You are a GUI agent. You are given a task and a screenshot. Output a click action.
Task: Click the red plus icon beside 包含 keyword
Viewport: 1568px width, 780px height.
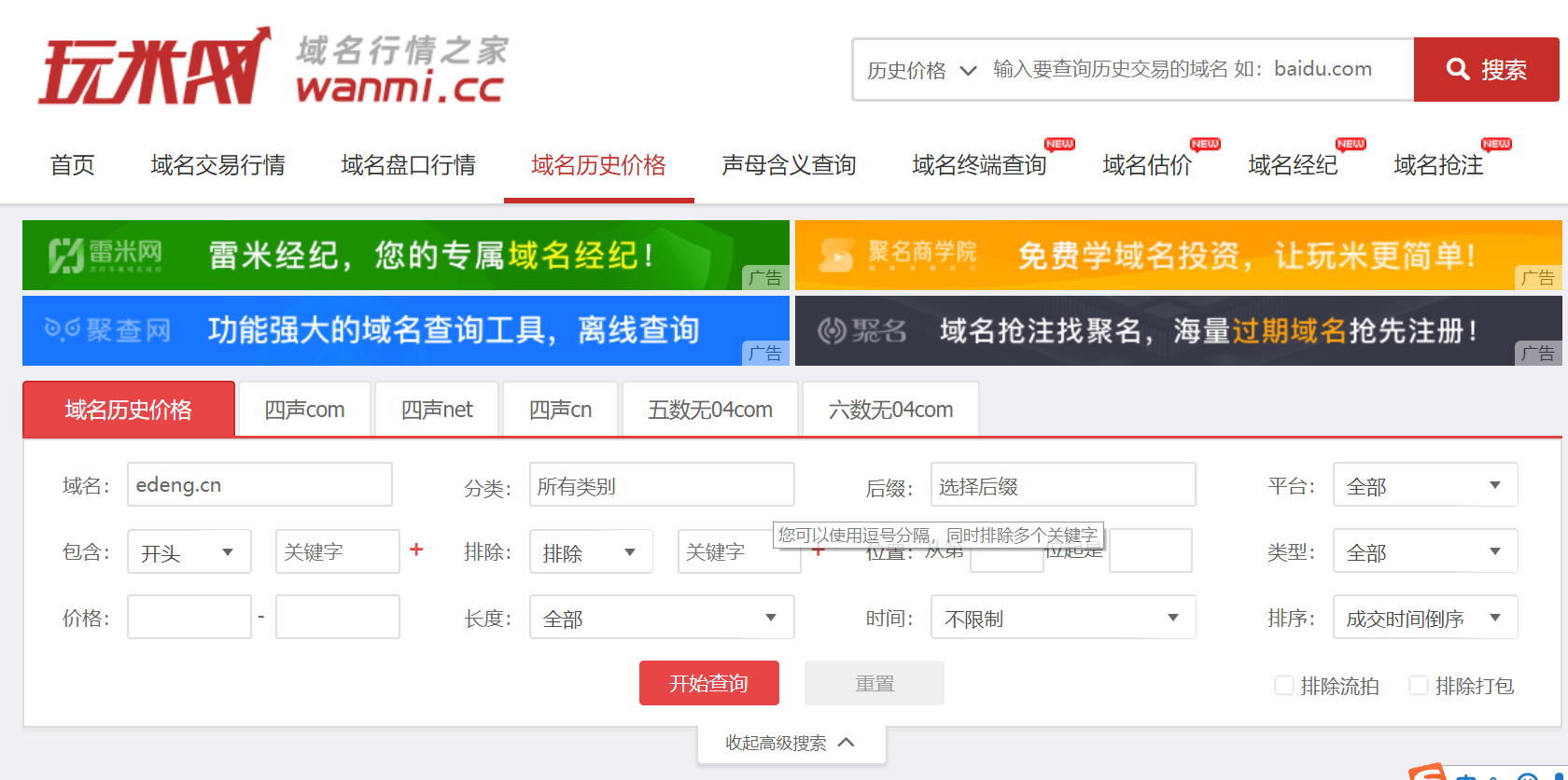coord(416,550)
